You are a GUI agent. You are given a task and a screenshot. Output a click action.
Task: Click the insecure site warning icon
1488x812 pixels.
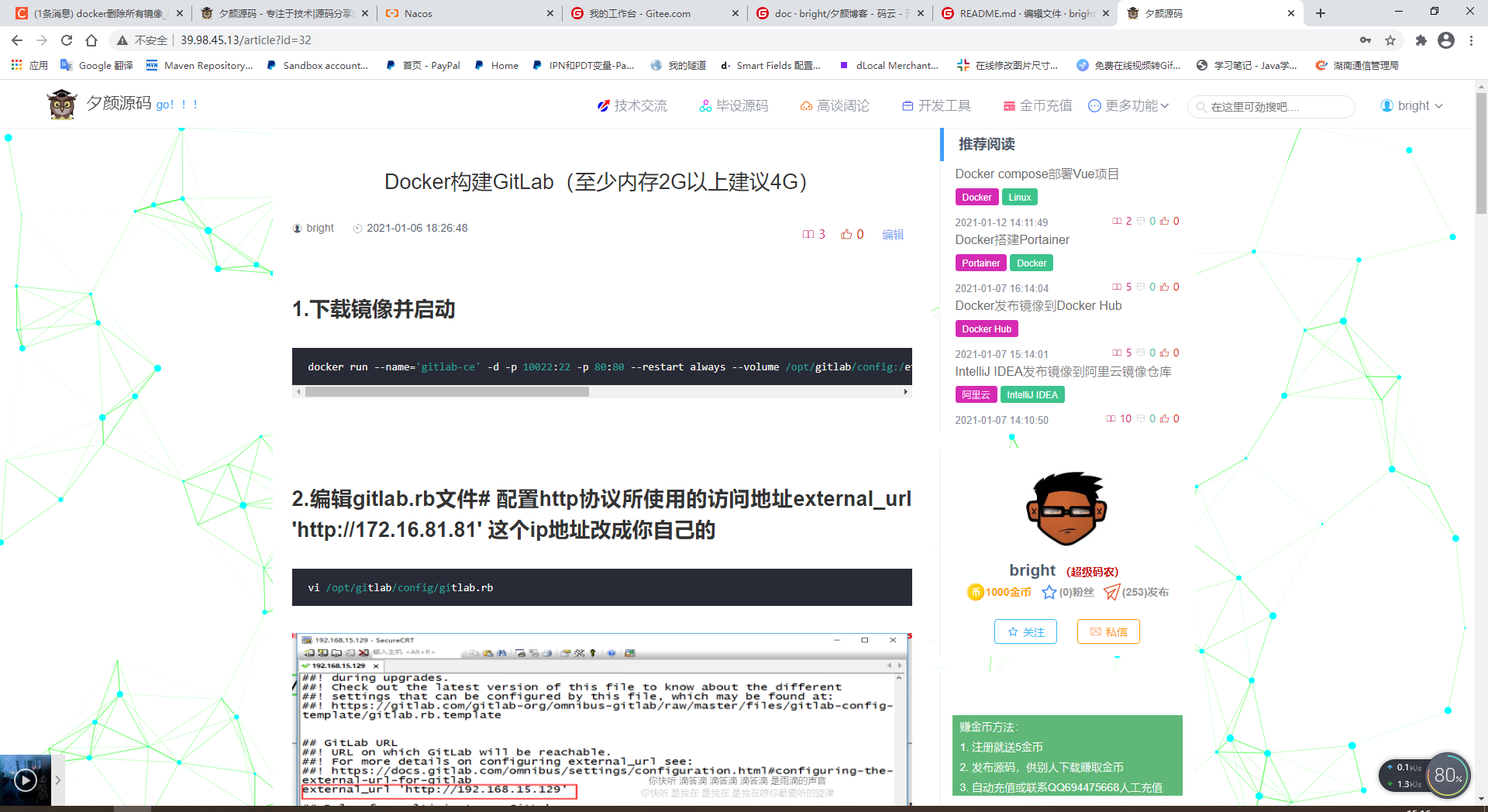[x=122, y=40]
